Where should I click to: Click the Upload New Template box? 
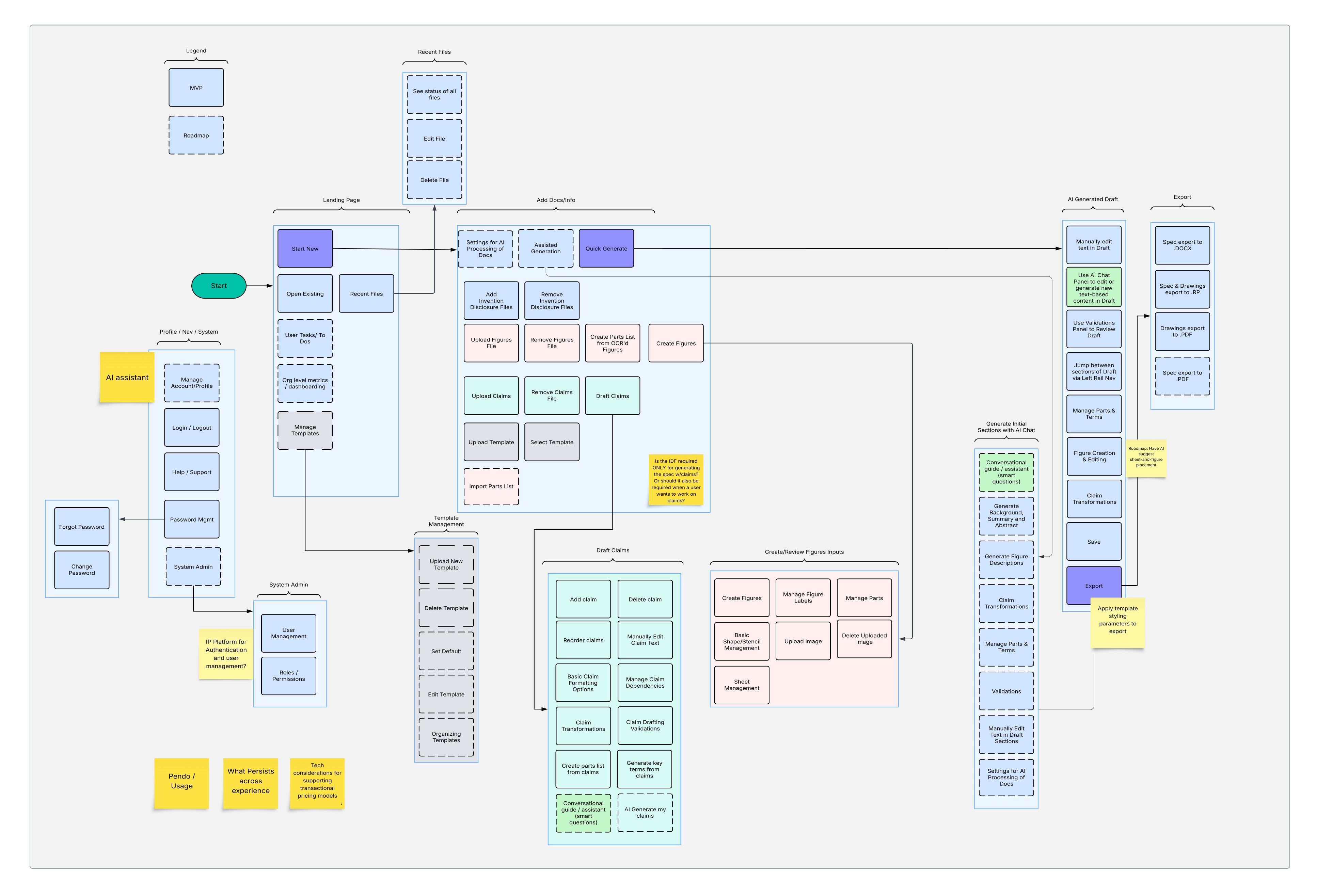click(446, 564)
